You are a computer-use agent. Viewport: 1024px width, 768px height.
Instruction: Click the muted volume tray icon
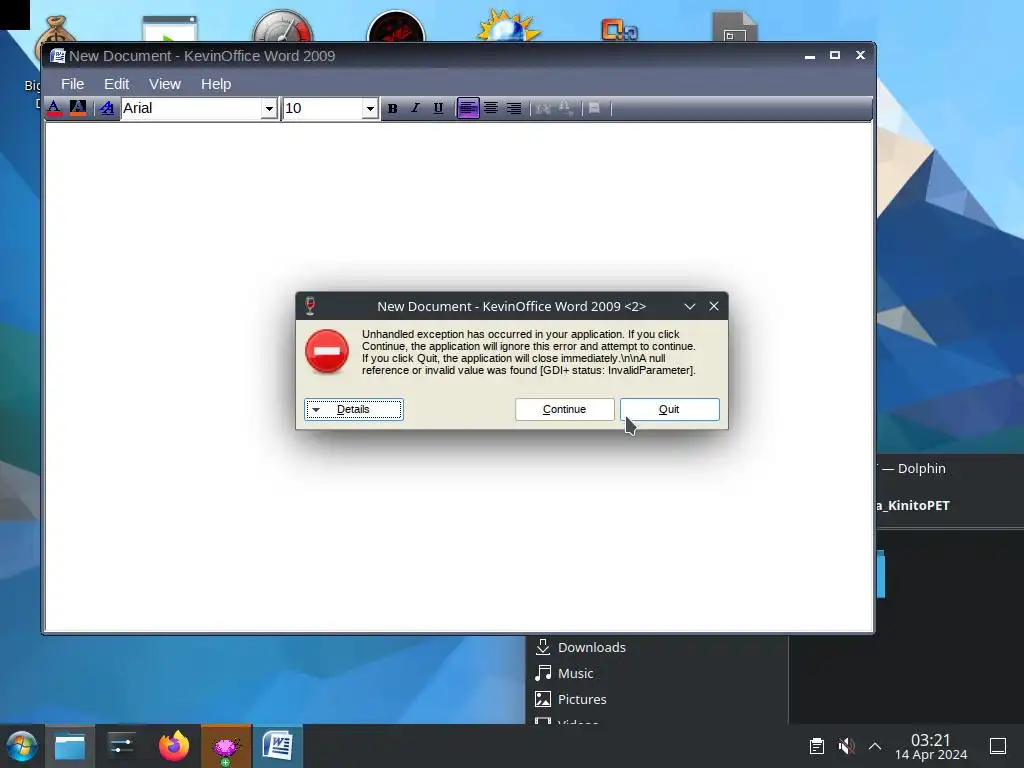(846, 746)
